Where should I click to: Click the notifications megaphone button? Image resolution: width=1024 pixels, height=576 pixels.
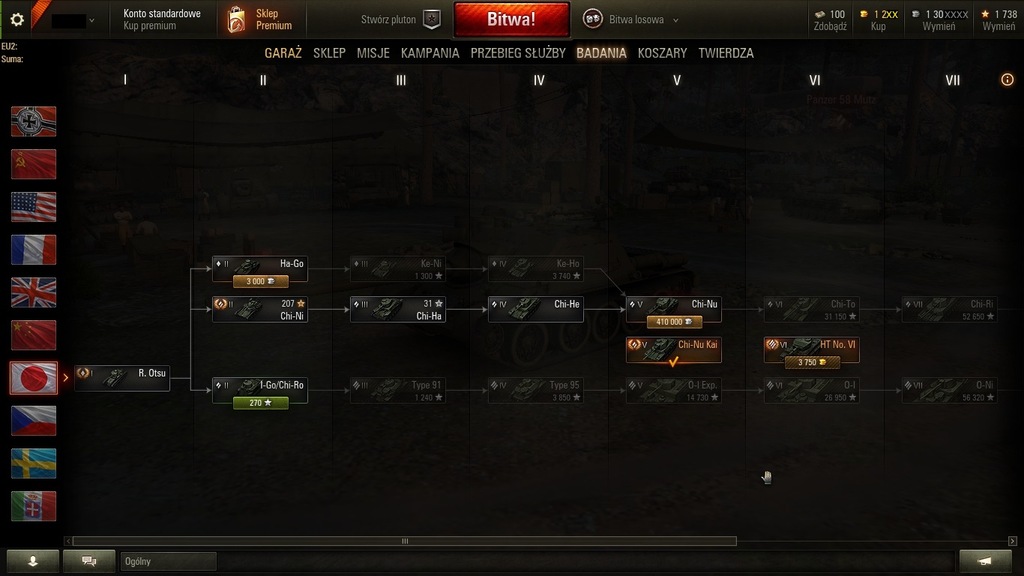985,561
